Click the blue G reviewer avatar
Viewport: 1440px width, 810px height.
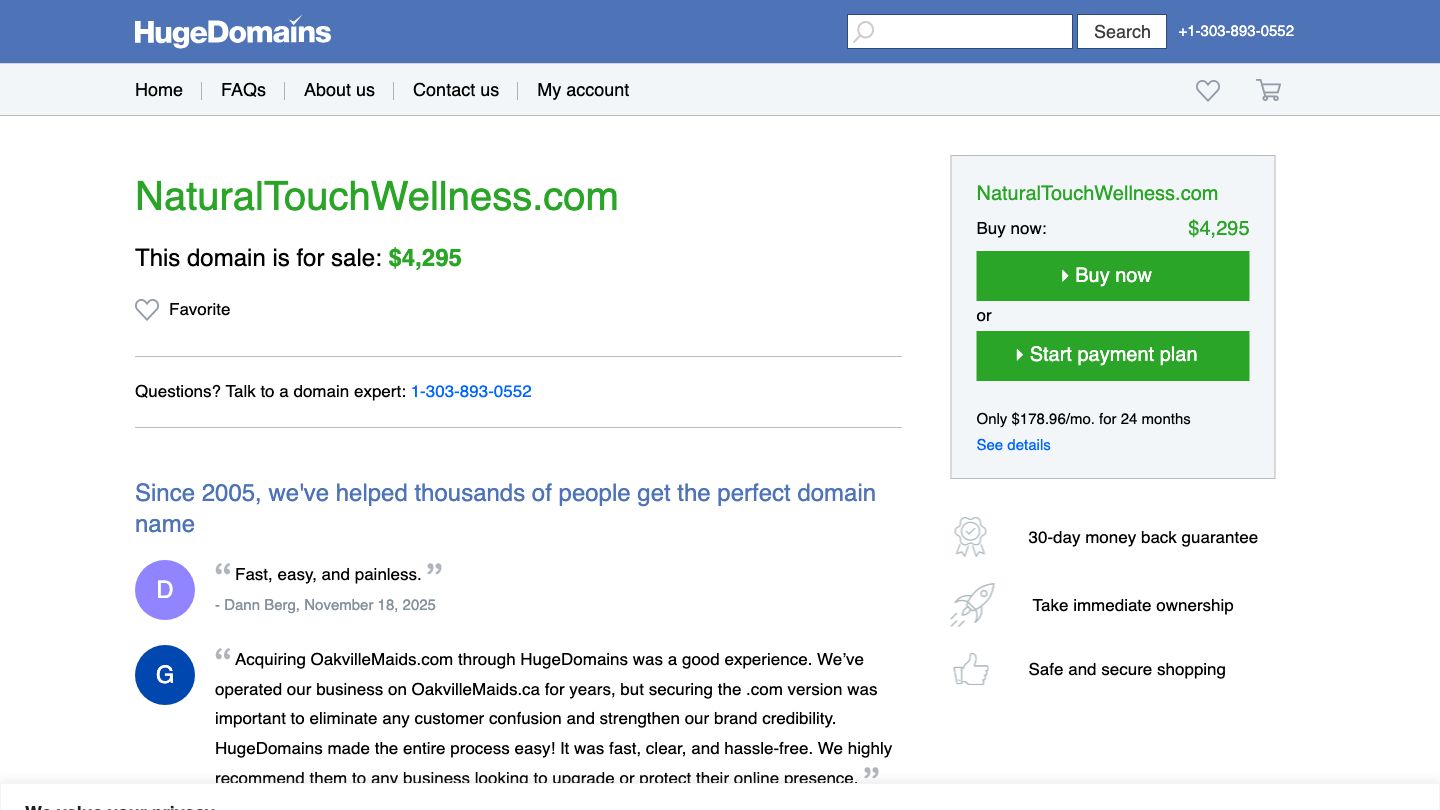(164, 675)
